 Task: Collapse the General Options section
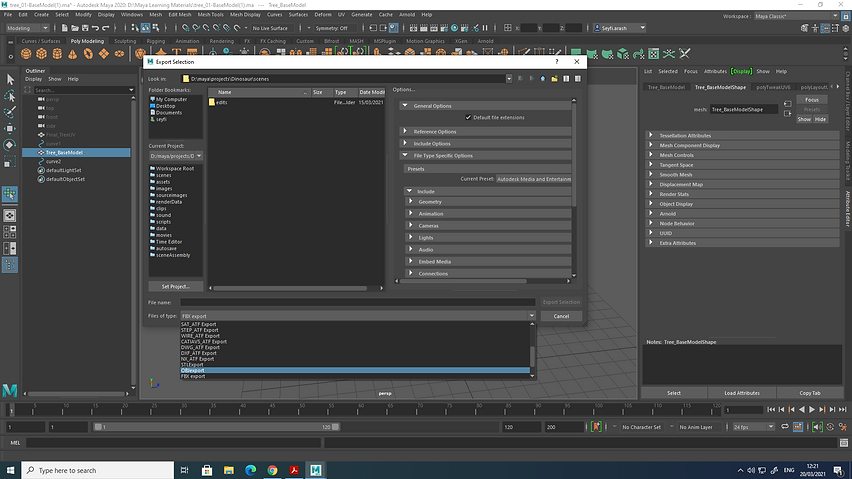click(405, 105)
